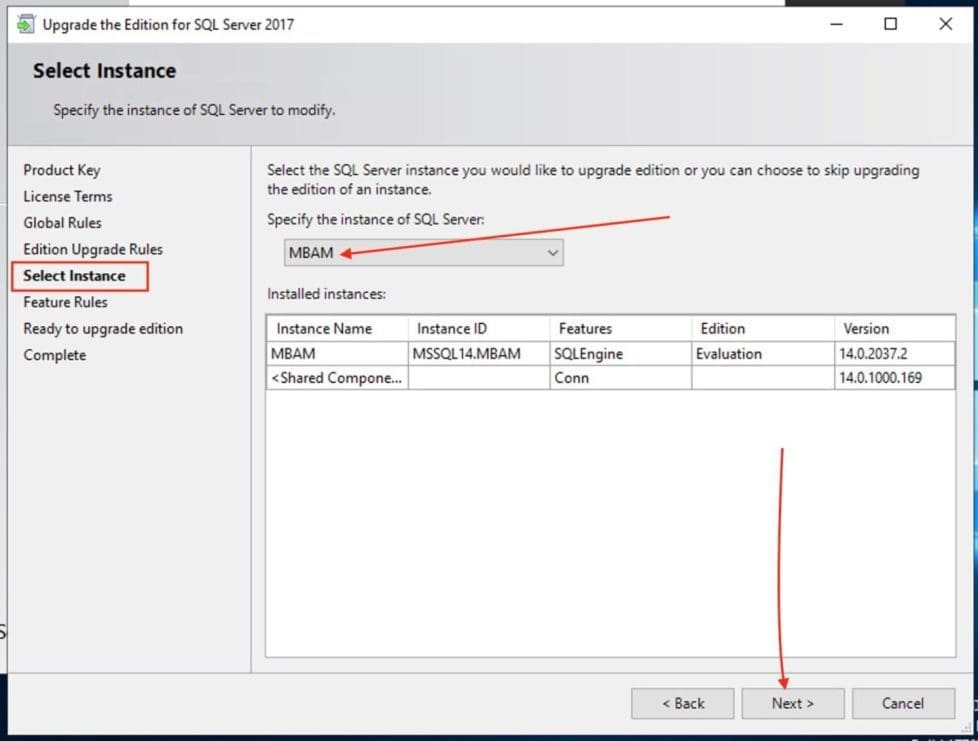
Task: Click the Instance ID column header
Action: [478, 328]
